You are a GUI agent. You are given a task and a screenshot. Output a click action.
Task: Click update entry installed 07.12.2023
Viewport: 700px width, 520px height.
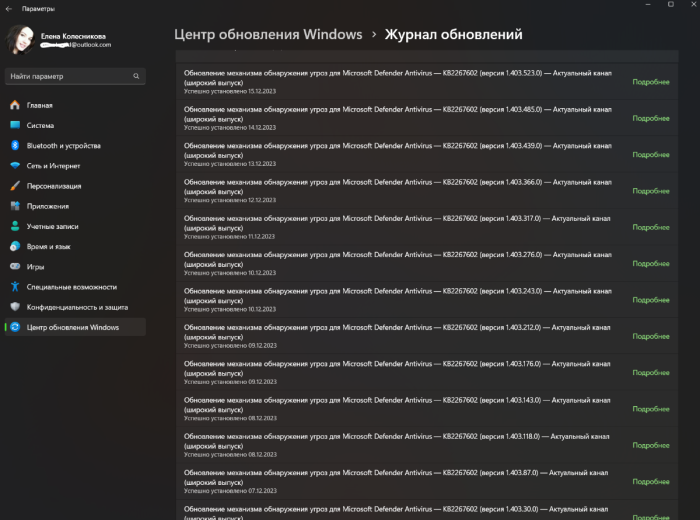427,482
